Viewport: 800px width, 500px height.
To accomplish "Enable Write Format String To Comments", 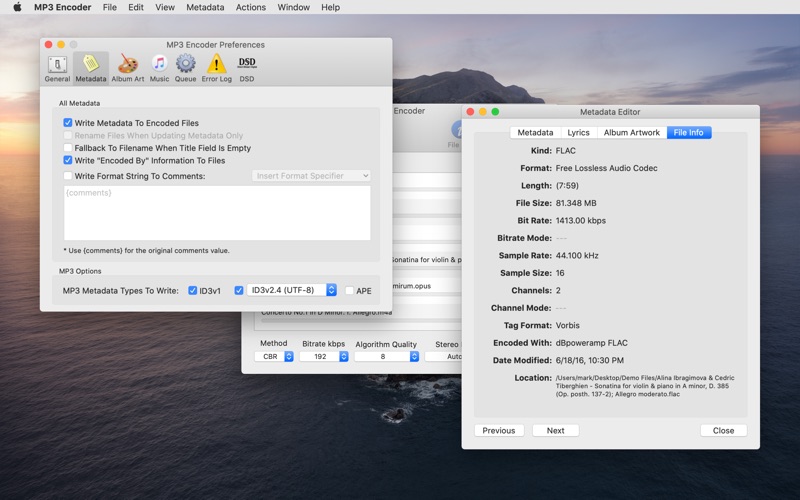I will (68, 176).
